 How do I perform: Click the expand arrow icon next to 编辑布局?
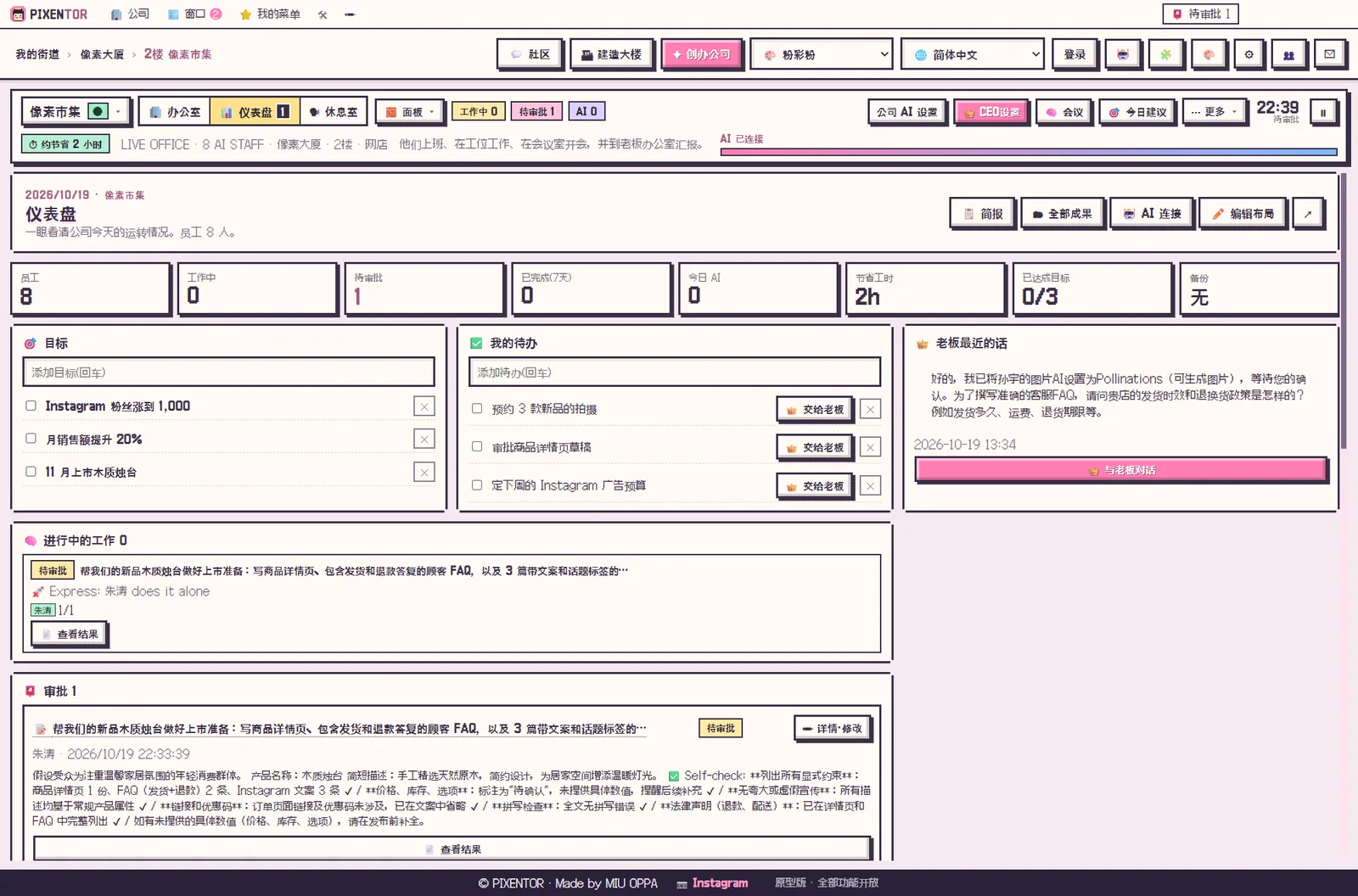tap(1308, 214)
